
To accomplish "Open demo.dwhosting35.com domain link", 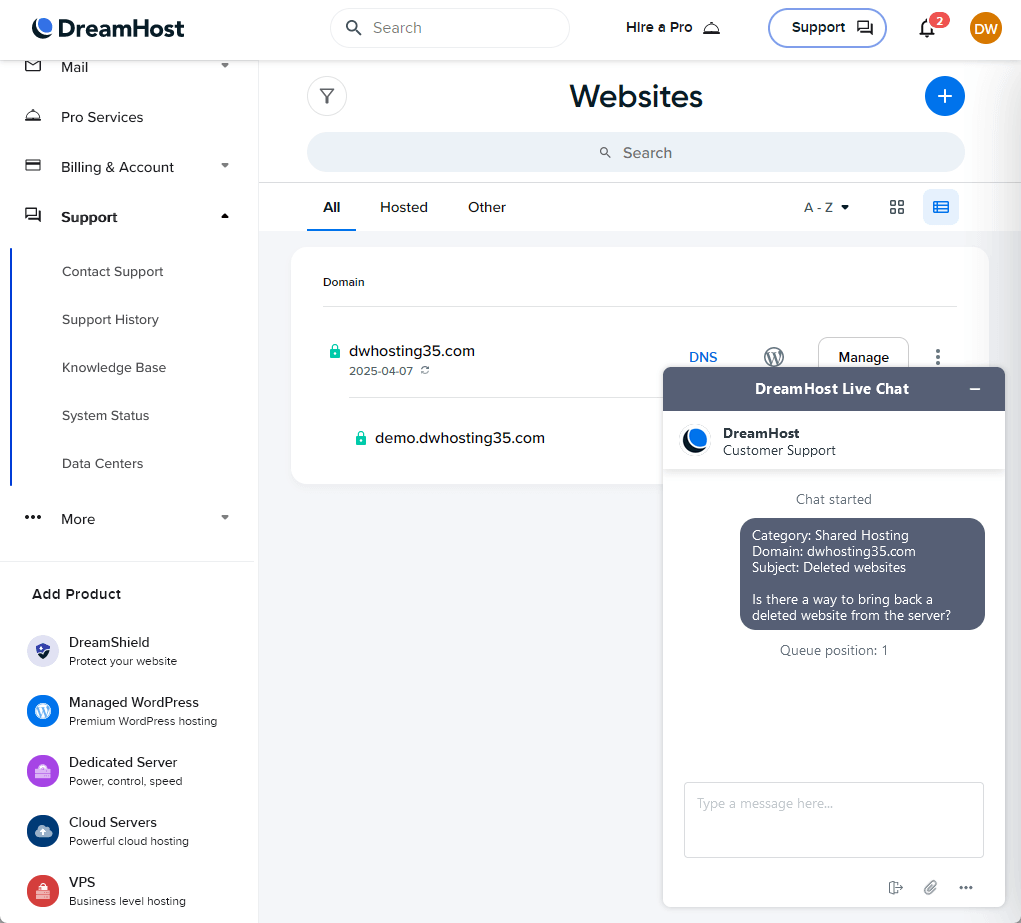I will coord(460,438).
